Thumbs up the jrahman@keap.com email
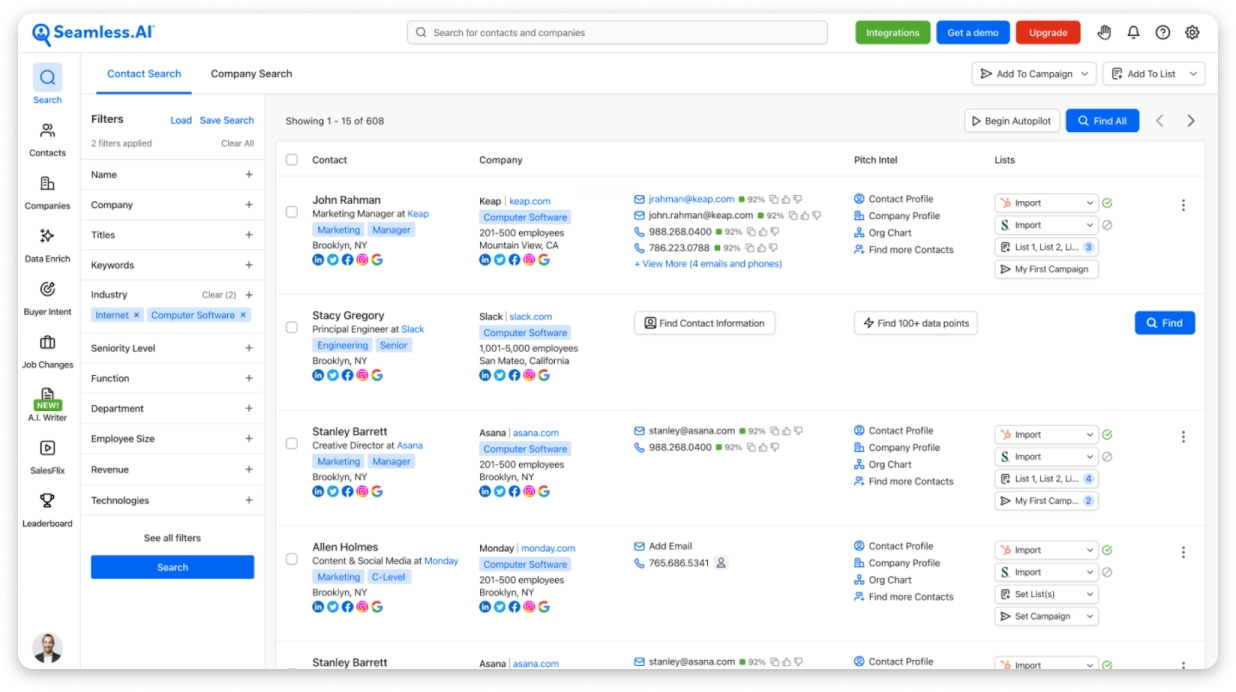Screen dimensions: 1236x692 (786, 199)
